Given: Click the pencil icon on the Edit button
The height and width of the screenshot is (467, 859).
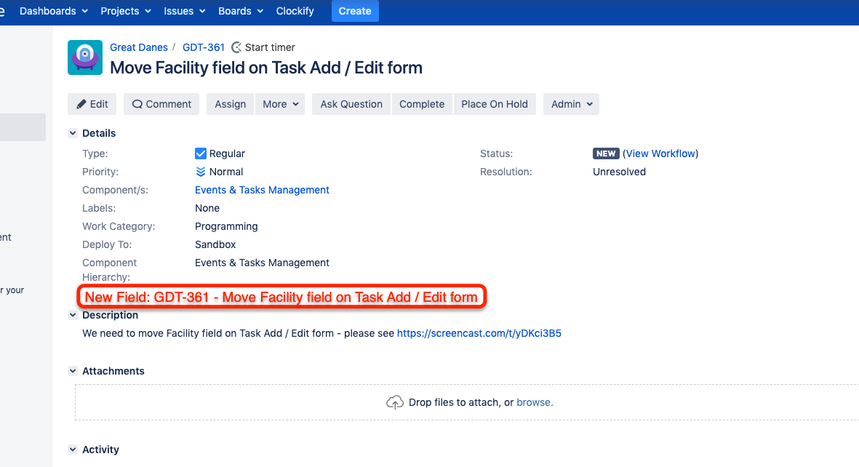Looking at the screenshot, I should 81,104.
